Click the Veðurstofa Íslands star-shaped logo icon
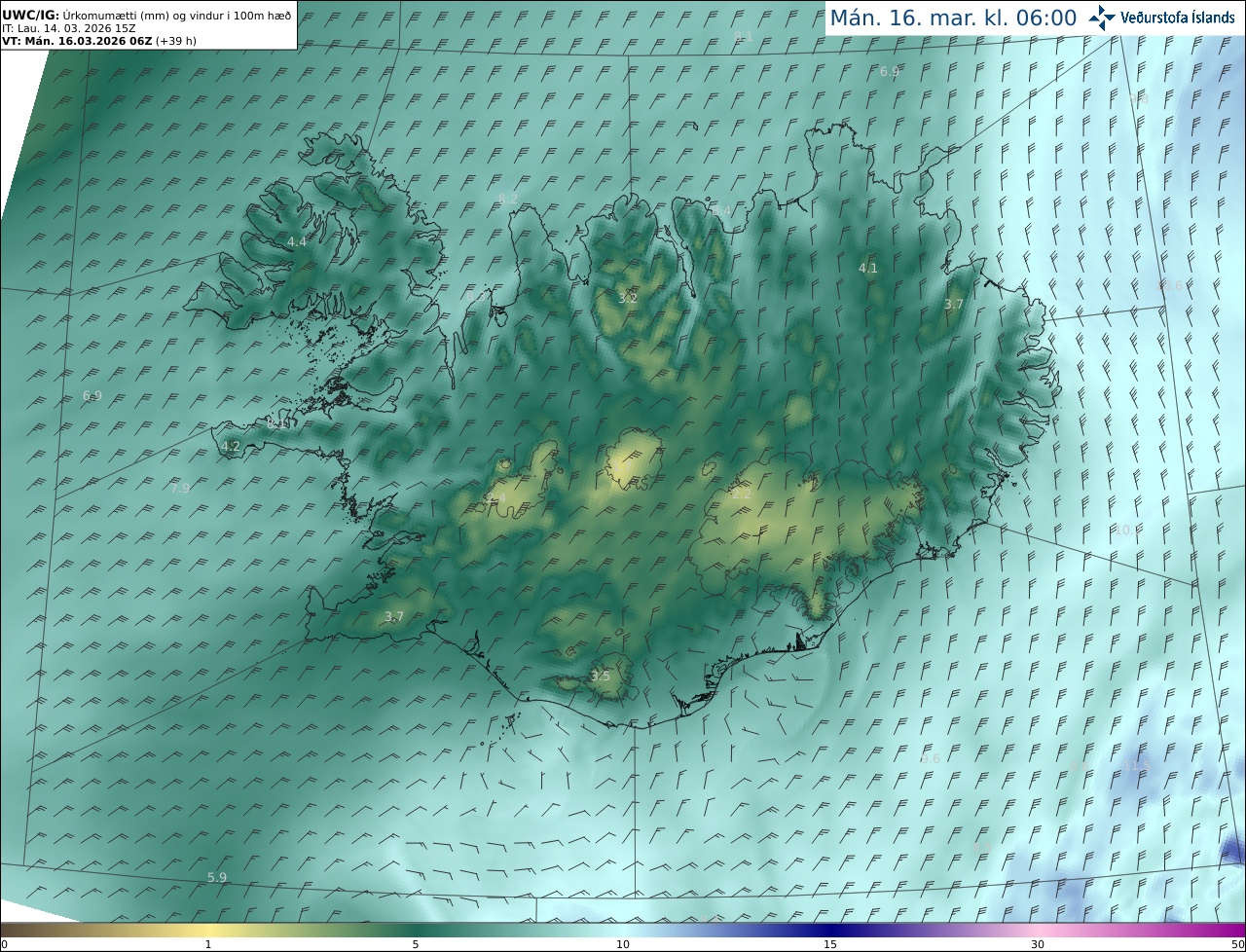The width and height of the screenshot is (1246, 952). 1103,18
